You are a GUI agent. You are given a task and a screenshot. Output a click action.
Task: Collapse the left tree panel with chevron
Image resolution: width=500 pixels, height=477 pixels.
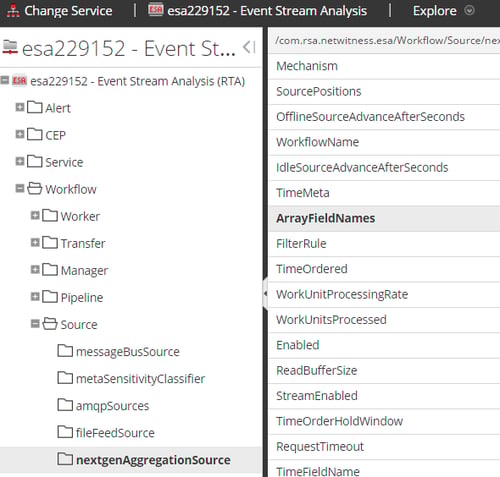pos(249,47)
